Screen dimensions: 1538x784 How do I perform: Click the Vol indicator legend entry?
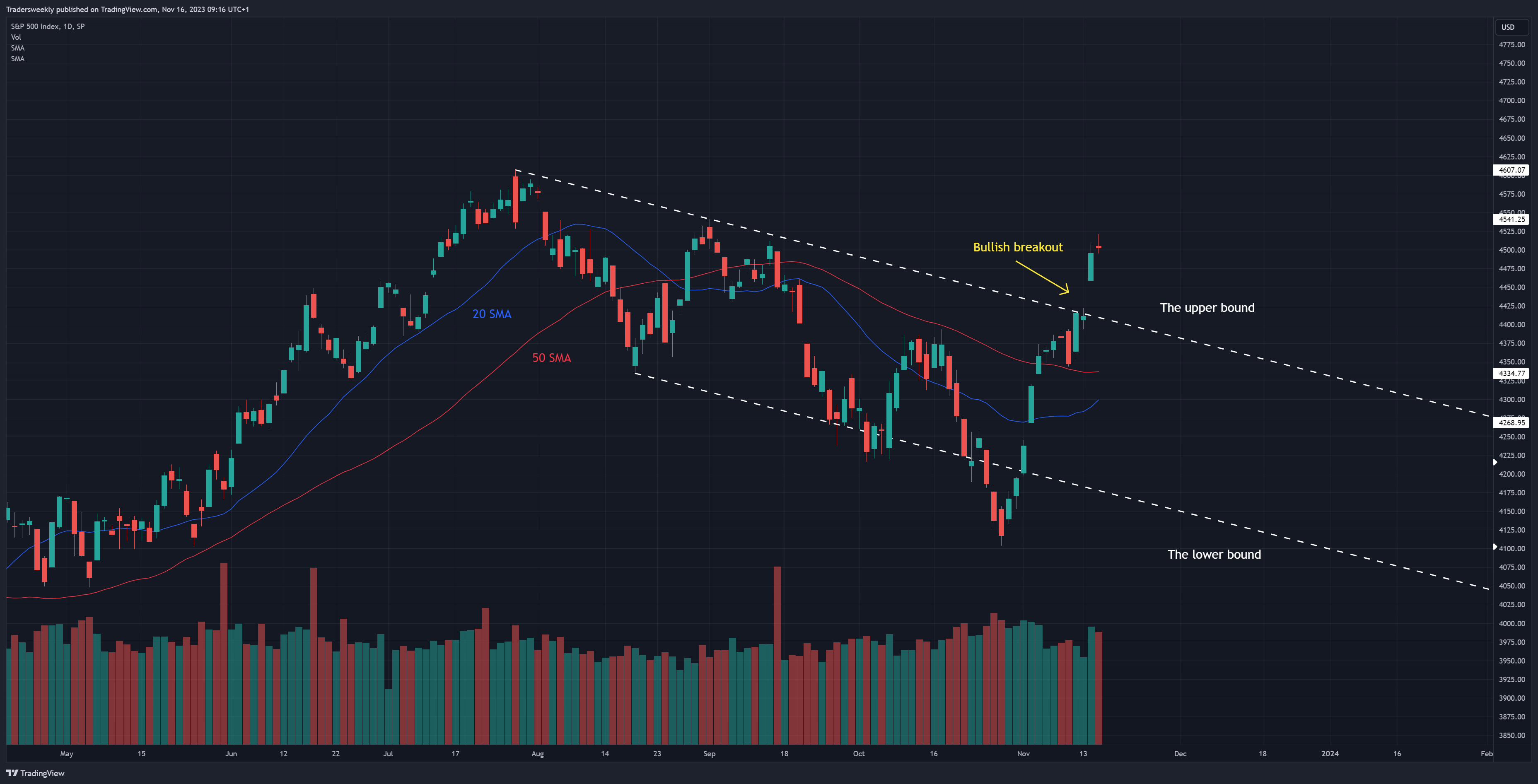tap(16, 37)
